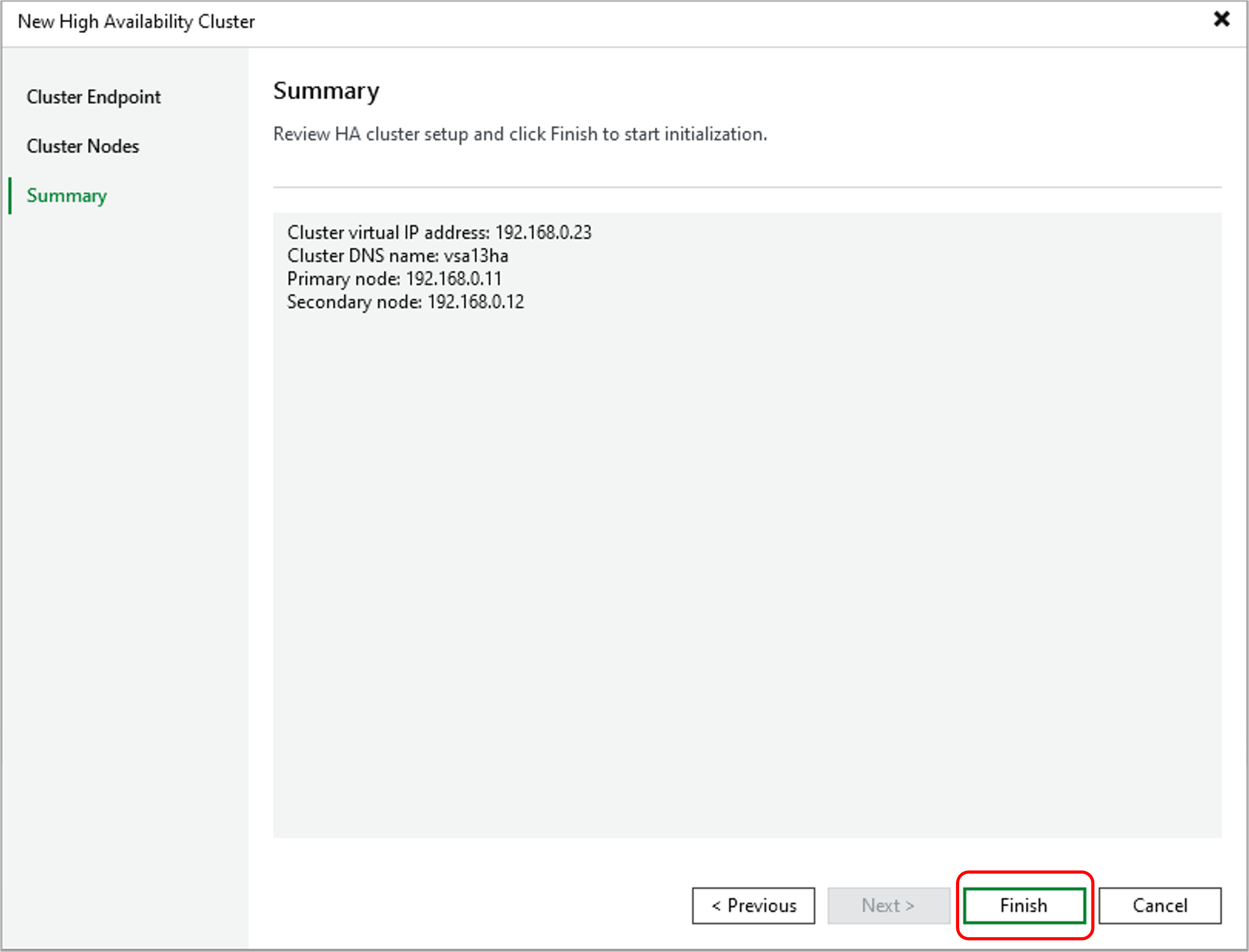Go to the Cluster Endpoint step
Image resolution: width=1249 pixels, height=952 pixels.
coord(94,97)
